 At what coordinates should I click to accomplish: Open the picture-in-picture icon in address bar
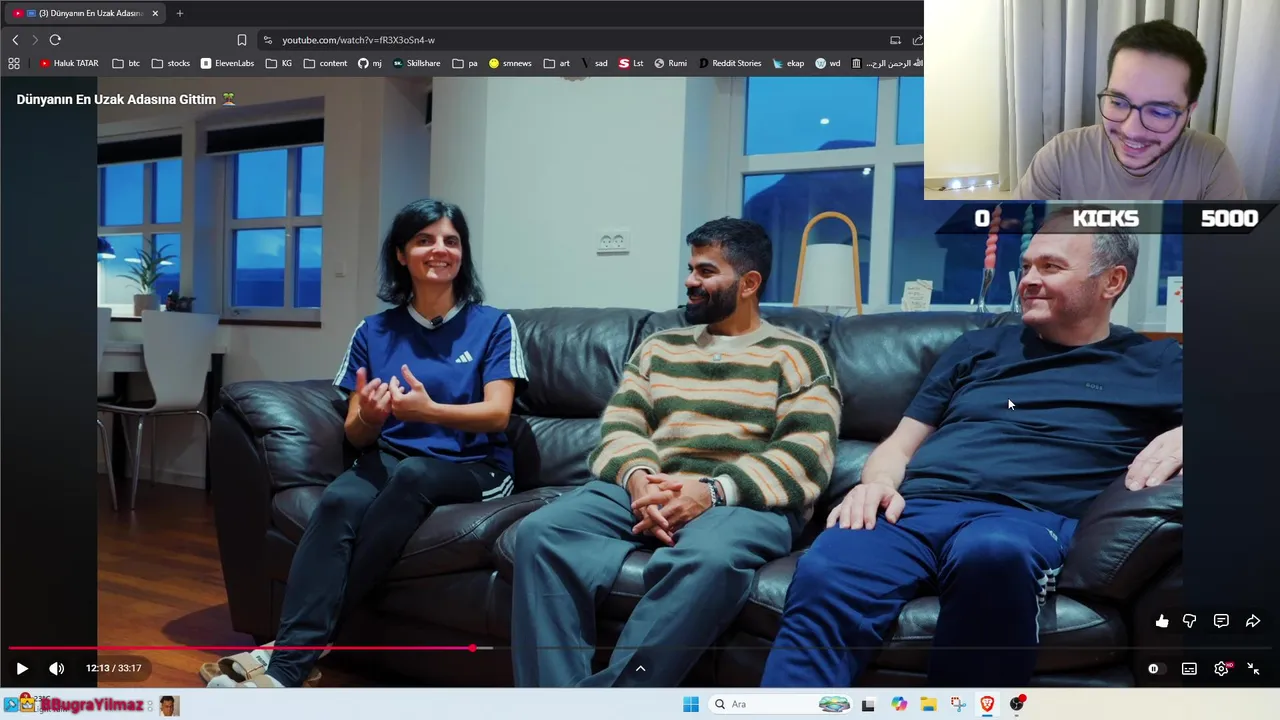click(x=895, y=40)
